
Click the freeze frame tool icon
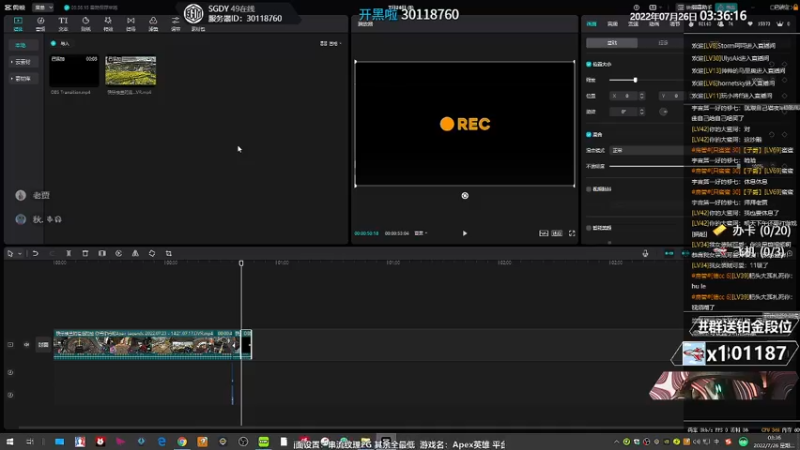click(102, 254)
